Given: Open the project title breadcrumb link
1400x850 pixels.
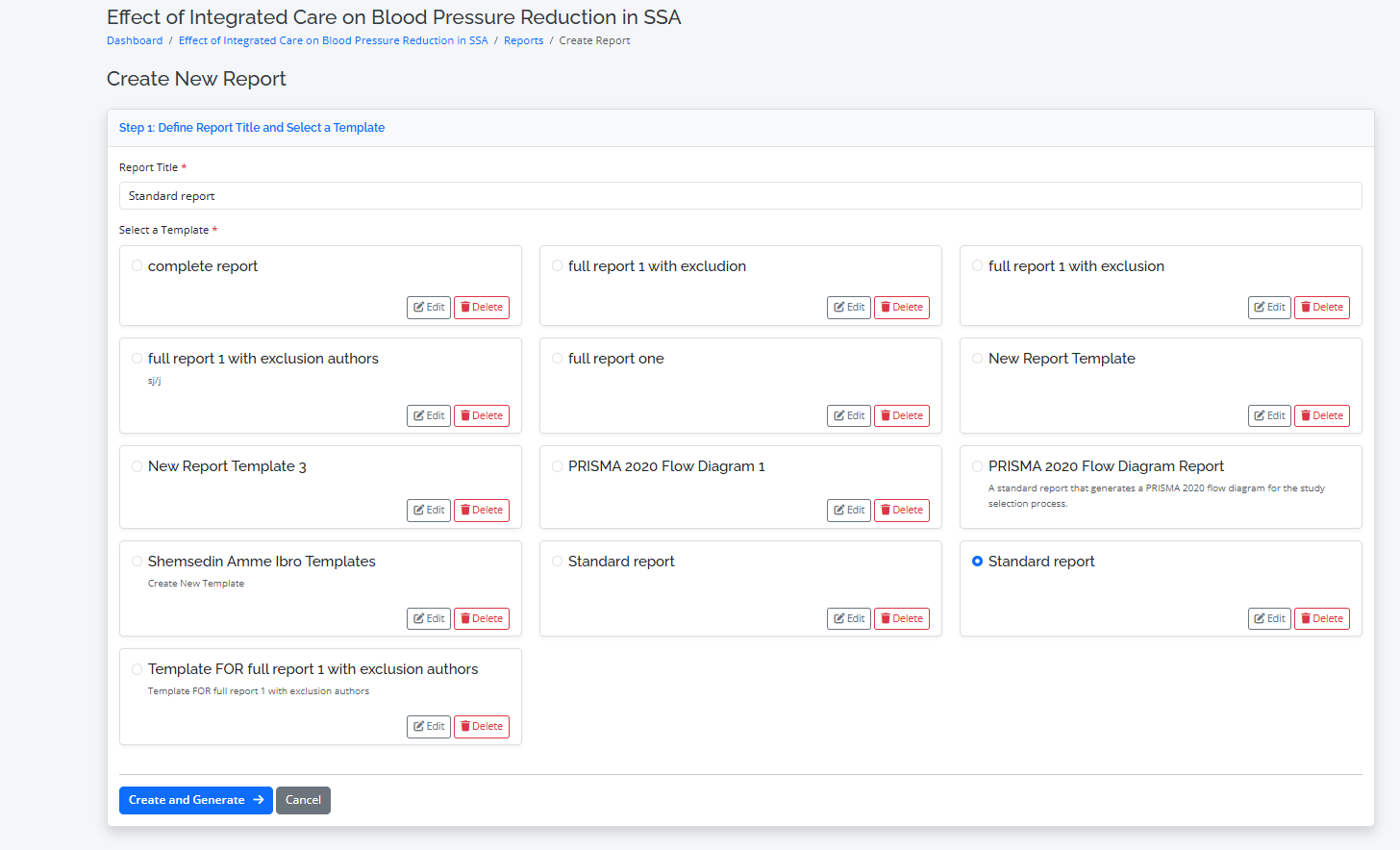Looking at the screenshot, I should (333, 40).
